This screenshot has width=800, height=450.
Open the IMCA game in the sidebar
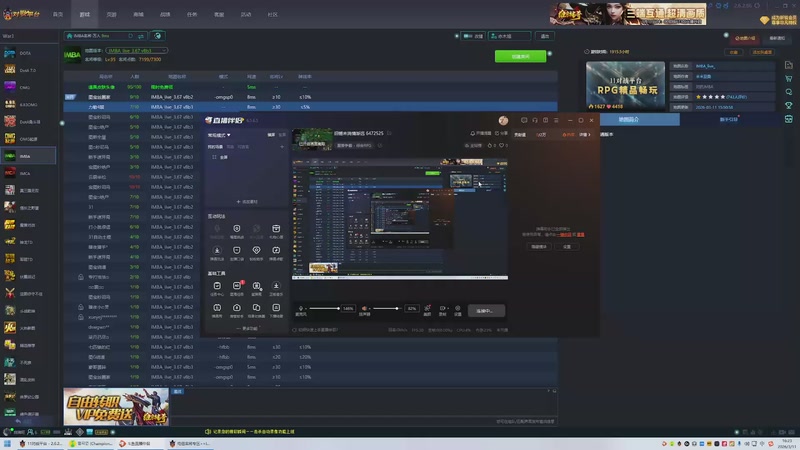(28, 173)
